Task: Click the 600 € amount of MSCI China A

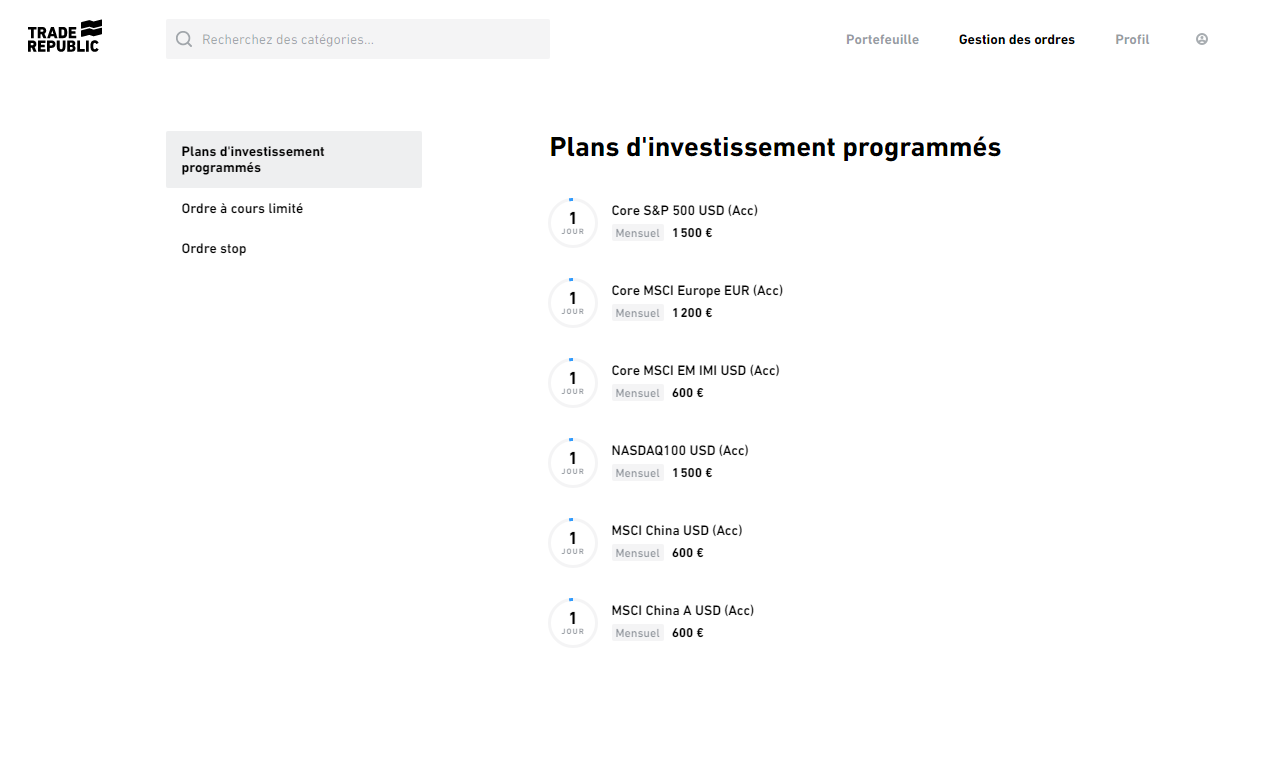Action: (x=688, y=633)
